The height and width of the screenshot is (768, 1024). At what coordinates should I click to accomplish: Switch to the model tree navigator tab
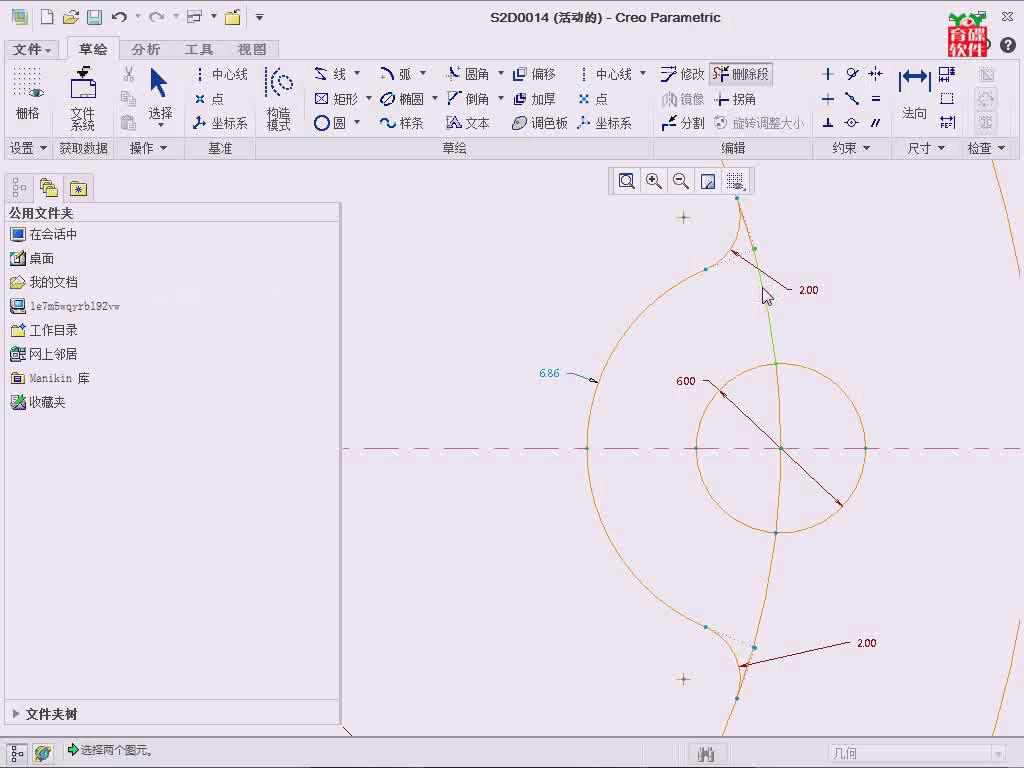click(19, 188)
